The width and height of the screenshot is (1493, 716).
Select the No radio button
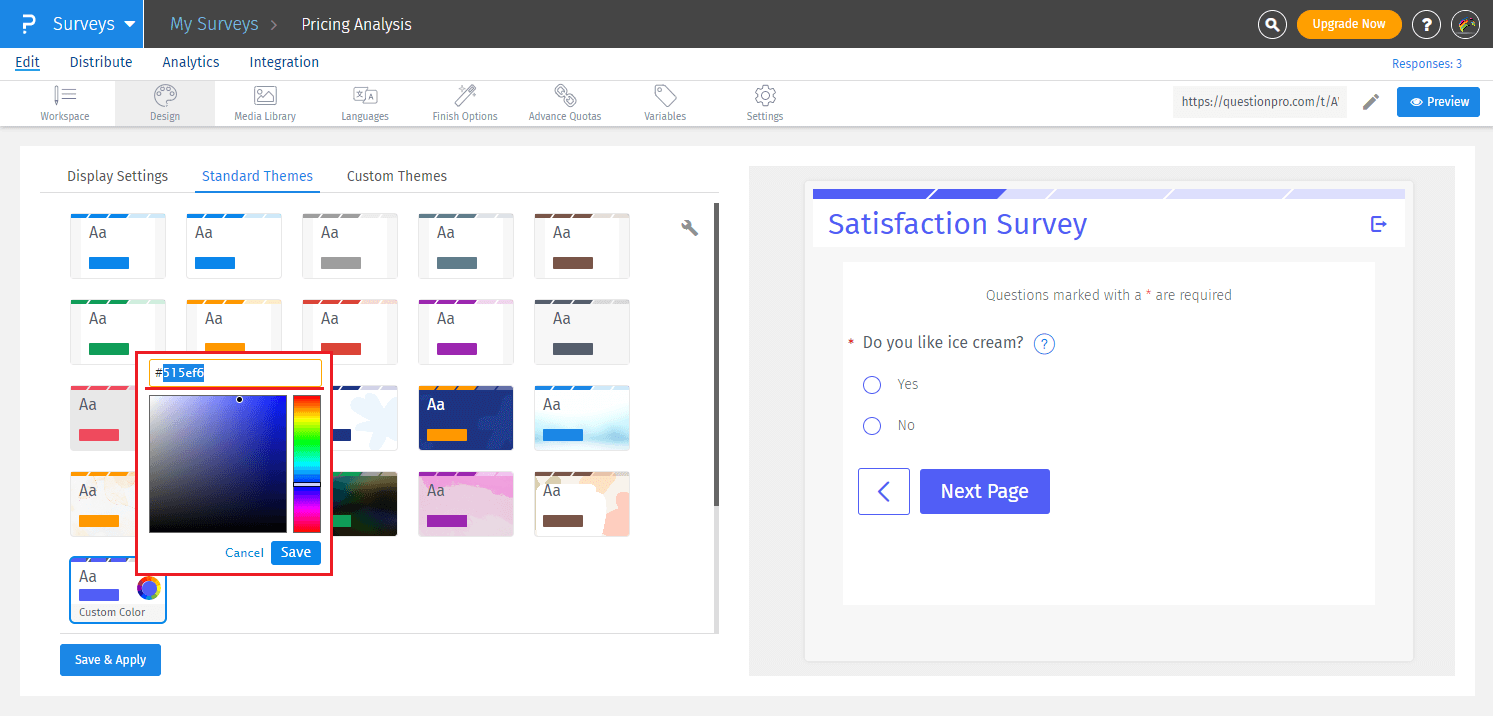click(871, 425)
